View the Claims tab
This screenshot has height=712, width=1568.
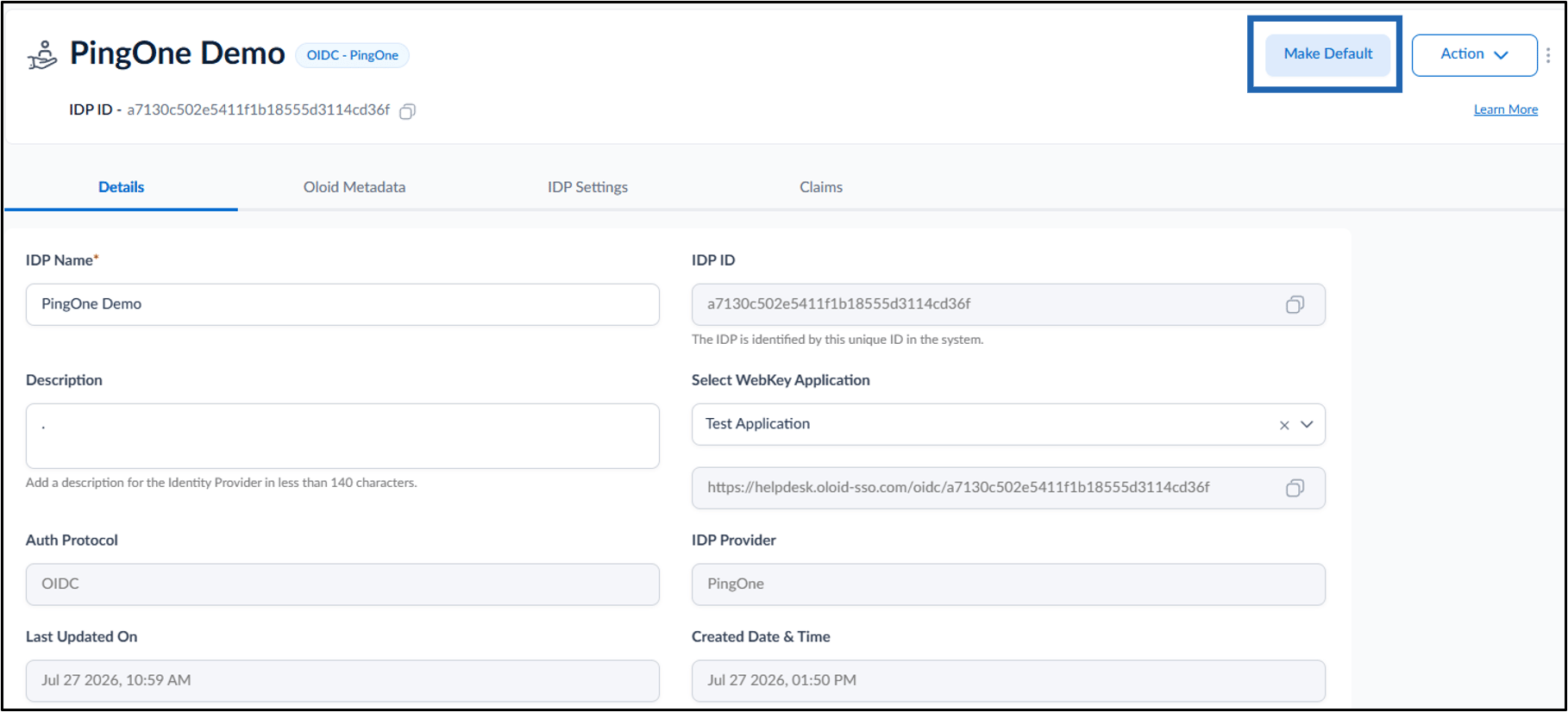tap(821, 187)
